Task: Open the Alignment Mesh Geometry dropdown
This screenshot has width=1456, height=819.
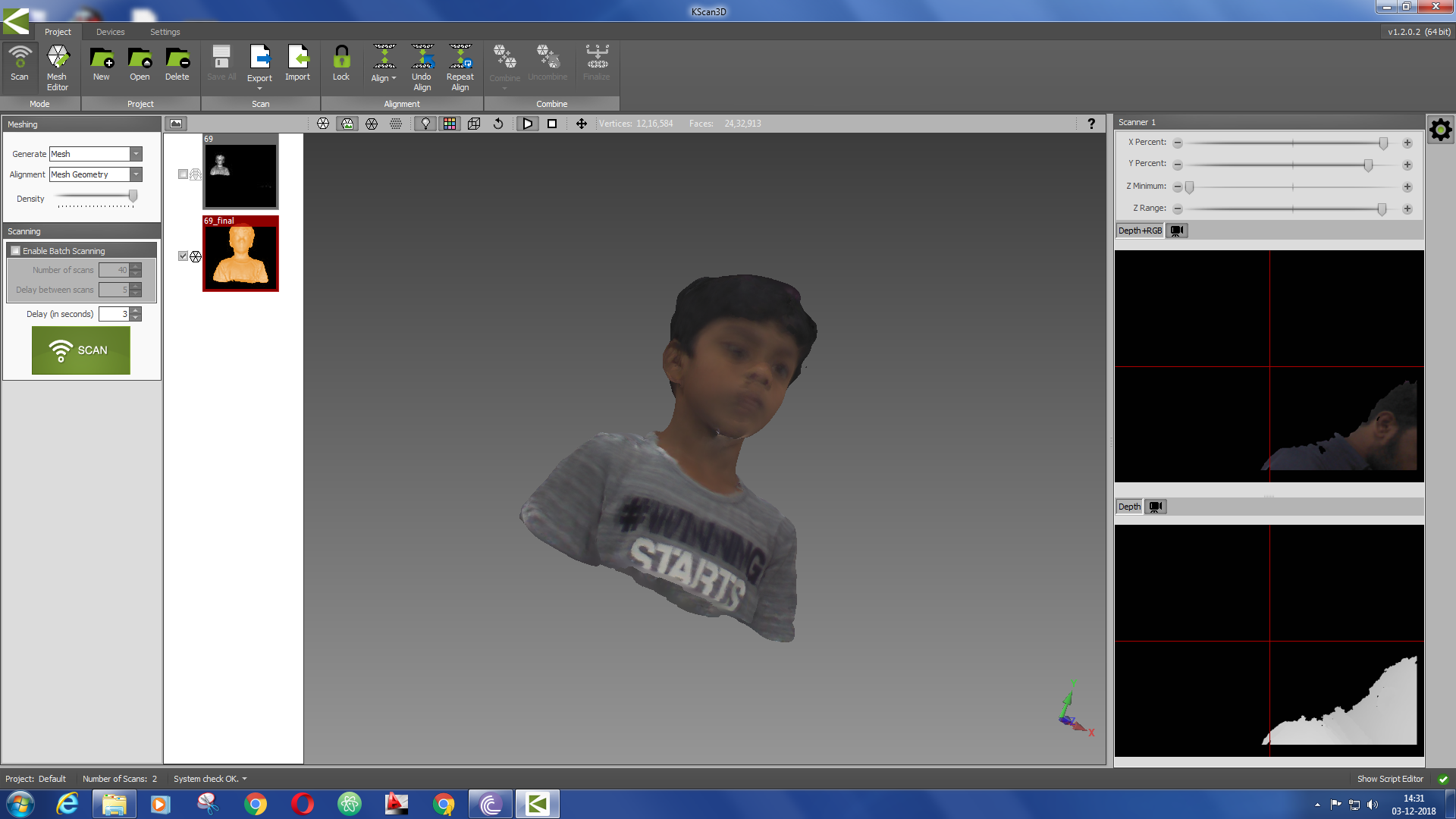Action: point(136,174)
